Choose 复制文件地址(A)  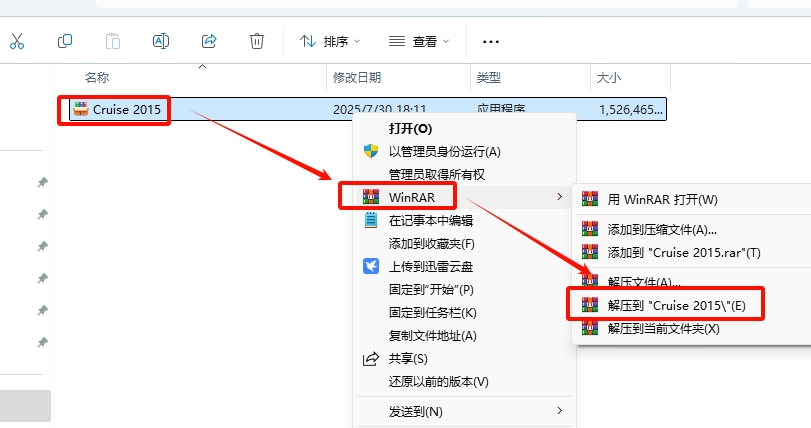[x=432, y=335]
